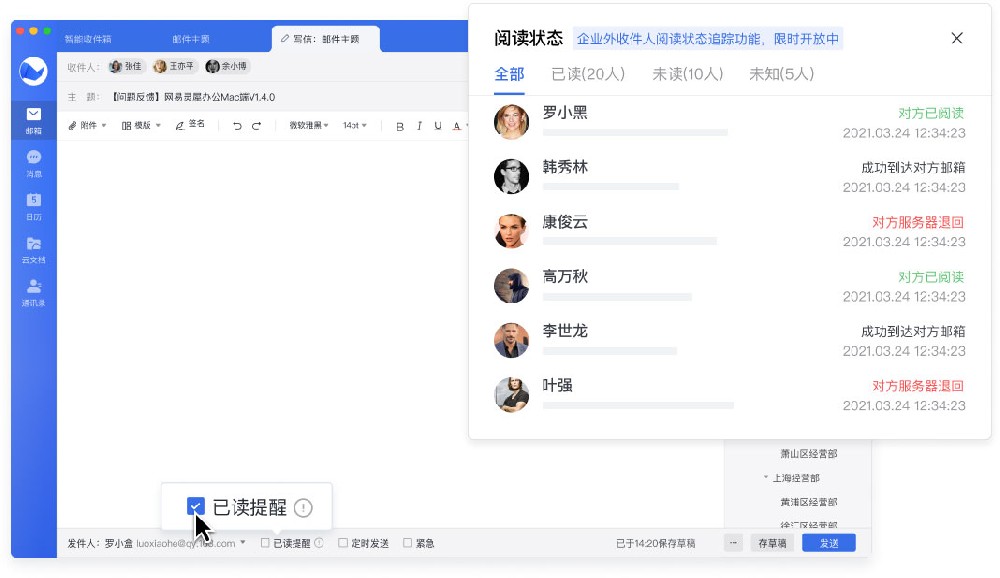Switch to the 未读(10人) tab

pyautogui.click(x=688, y=74)
